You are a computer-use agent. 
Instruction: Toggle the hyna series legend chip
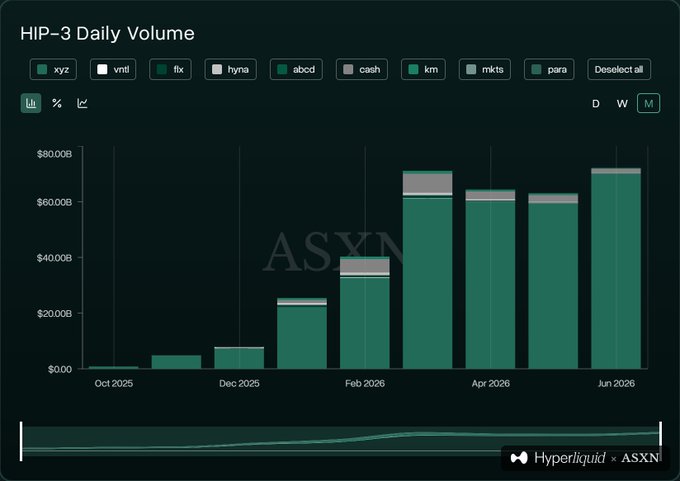click(x=230, y=69)
